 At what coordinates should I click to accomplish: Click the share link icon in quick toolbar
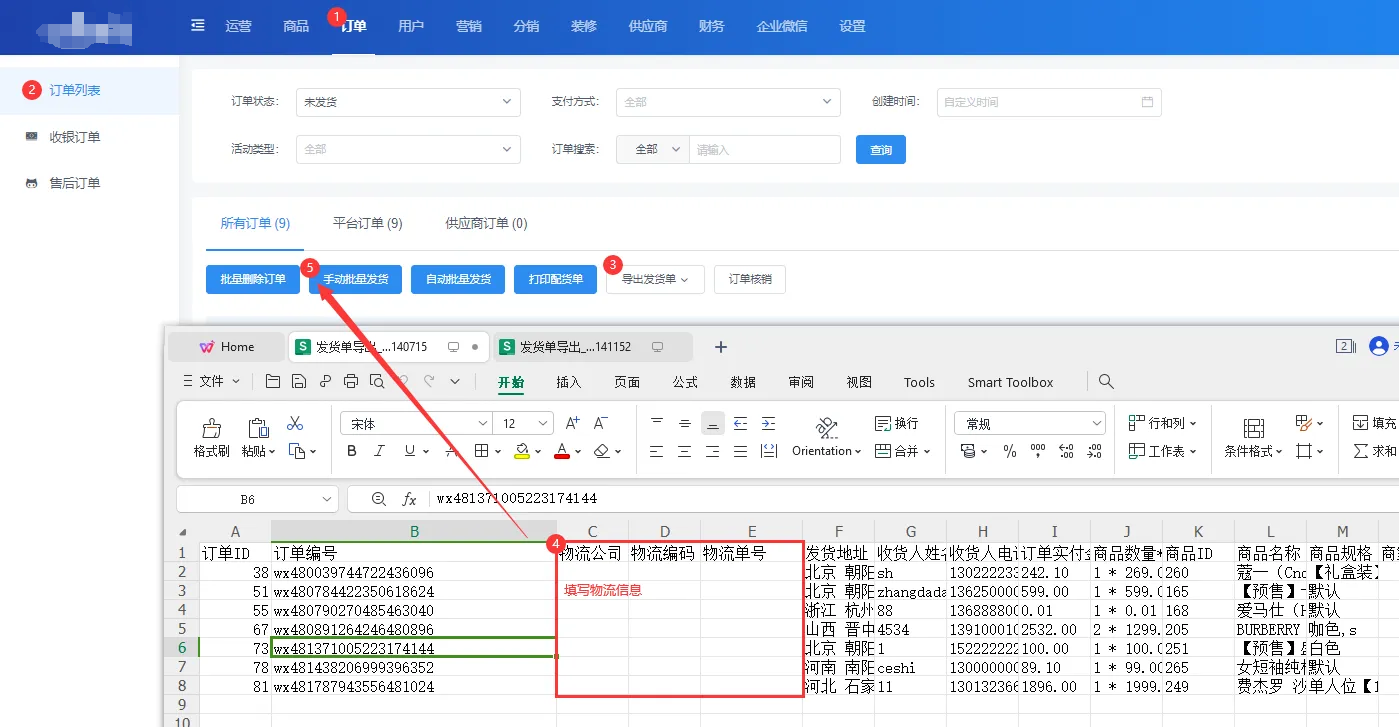tap(325, 381)
